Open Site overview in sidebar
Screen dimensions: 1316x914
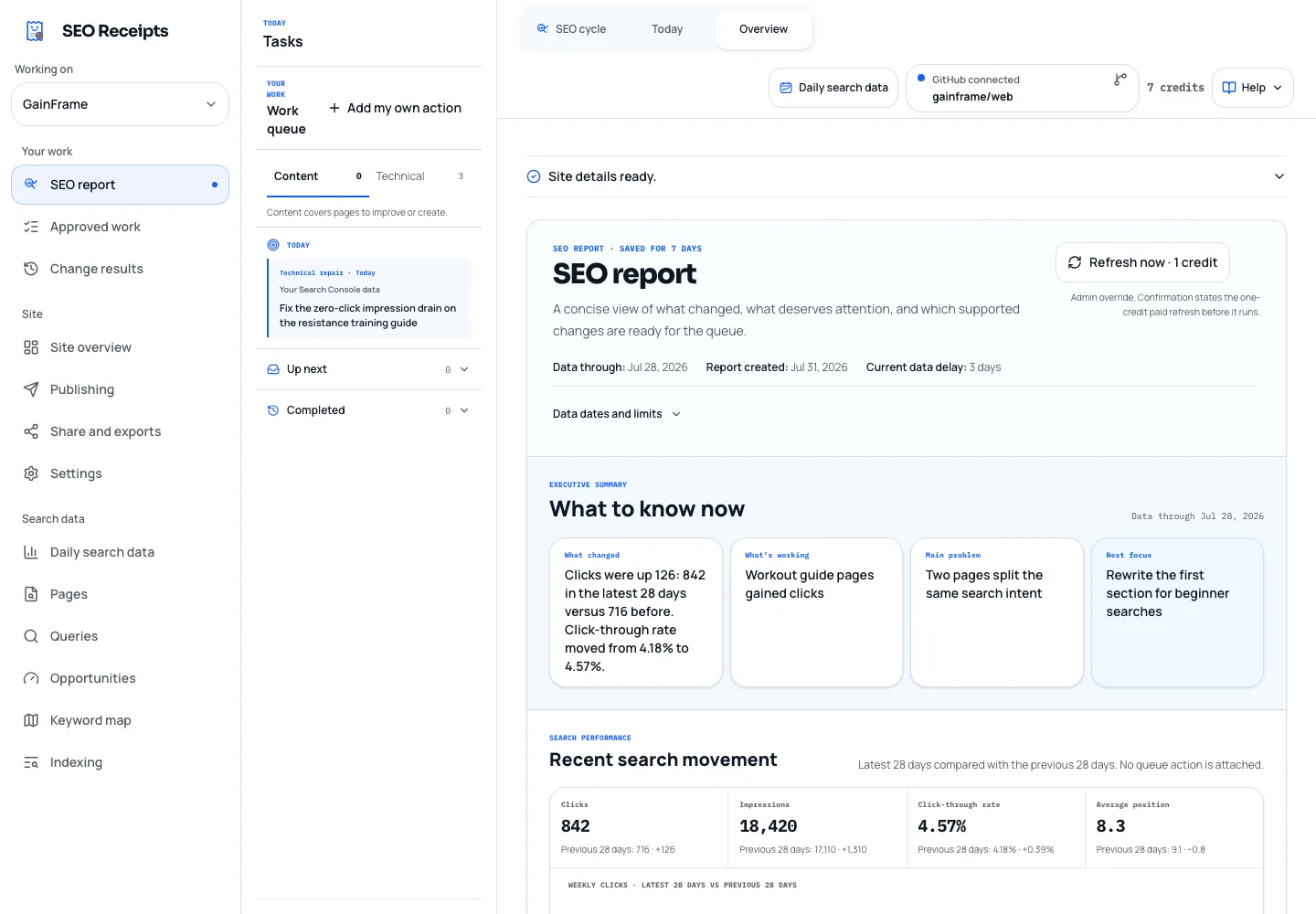(x=120, y=347)
